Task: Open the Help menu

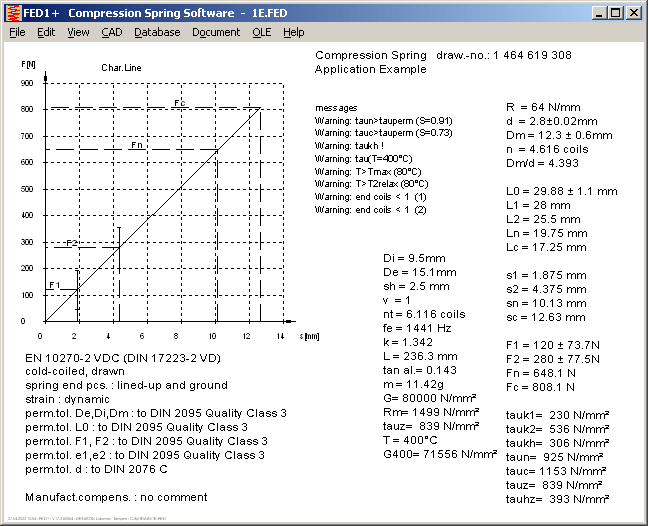Action: tap(293, 32)
